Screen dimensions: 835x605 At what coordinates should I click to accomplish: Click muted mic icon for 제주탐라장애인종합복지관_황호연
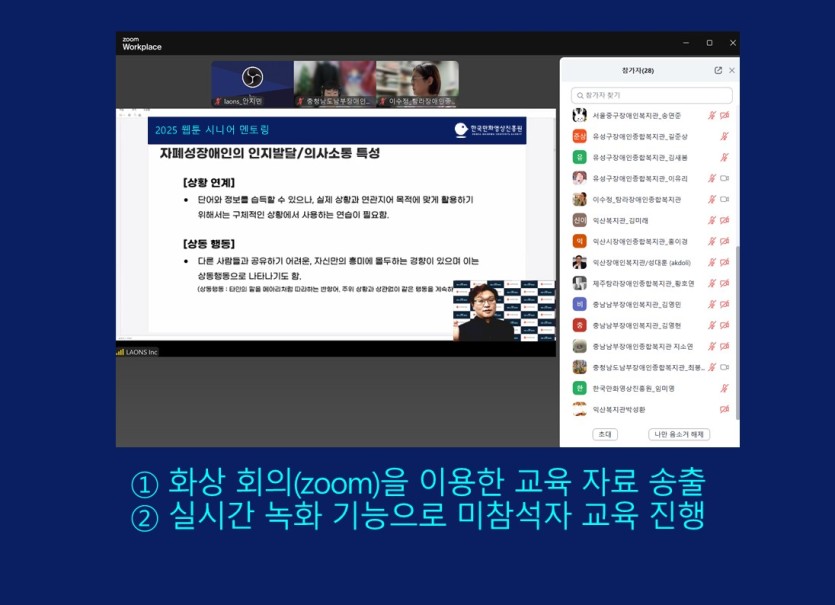click(x=712, y=283)
